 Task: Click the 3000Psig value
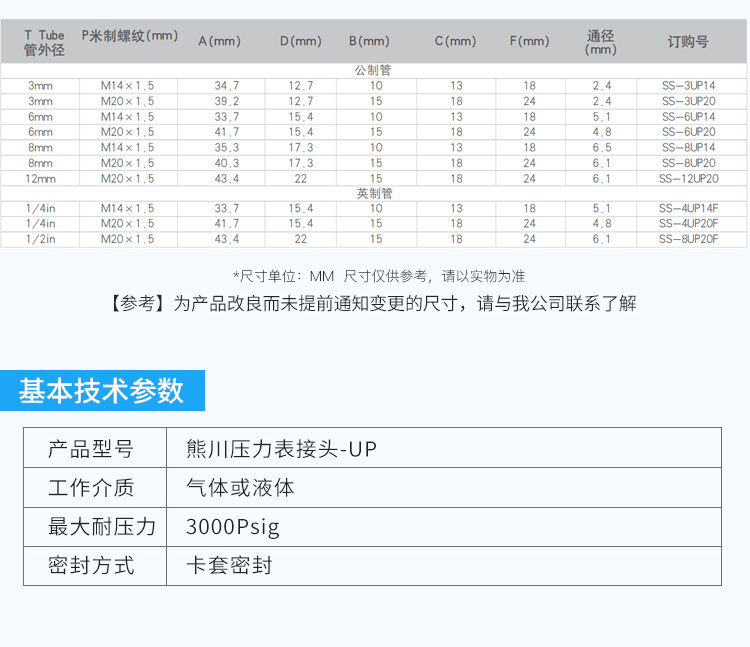[x=232, y=527]
